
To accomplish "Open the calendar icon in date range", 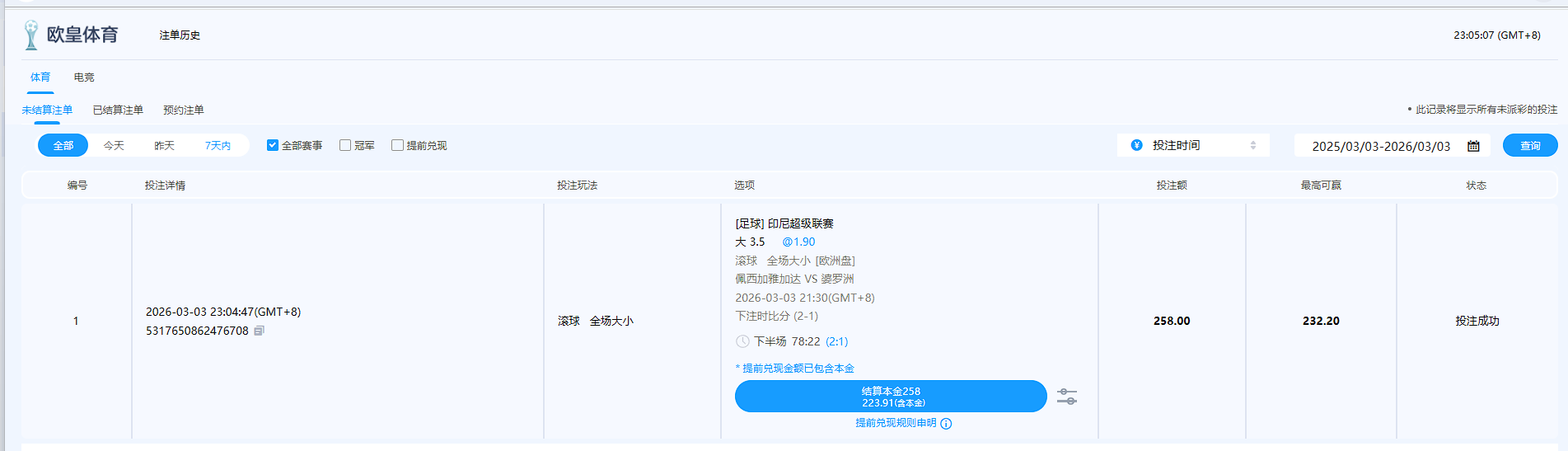I will tap(1473, 146).
